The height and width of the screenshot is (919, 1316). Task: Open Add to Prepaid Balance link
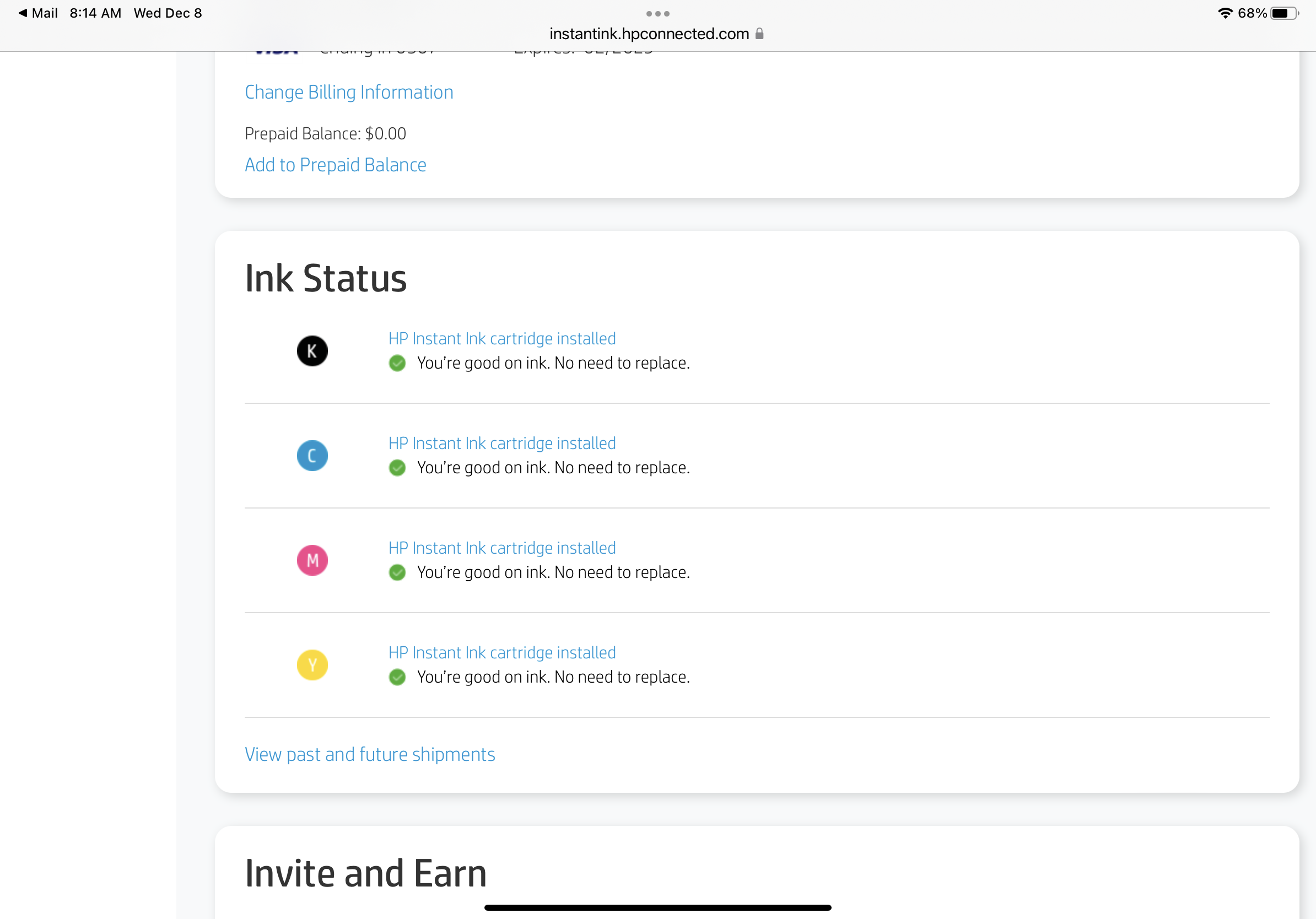[x=335, y=165]
